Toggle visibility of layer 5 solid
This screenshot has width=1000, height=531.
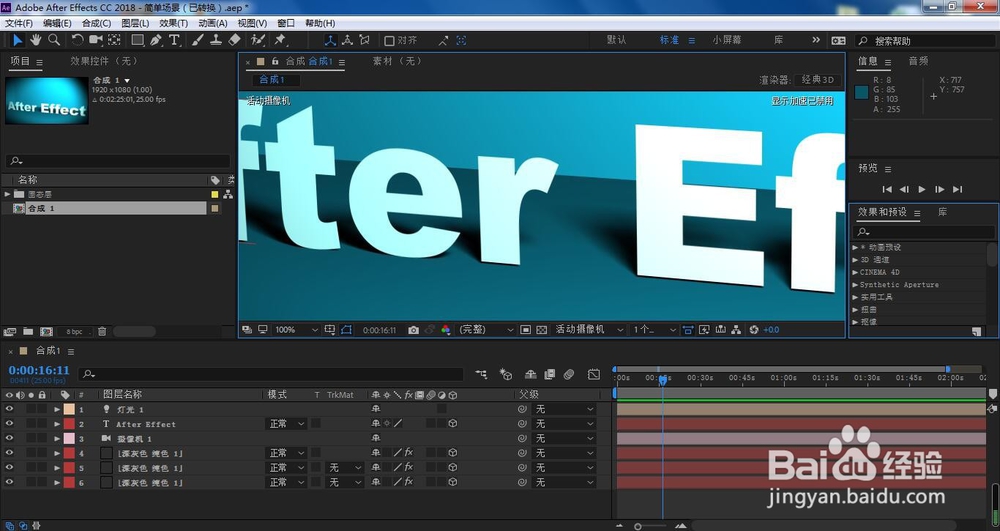click(x=9, y=468)
